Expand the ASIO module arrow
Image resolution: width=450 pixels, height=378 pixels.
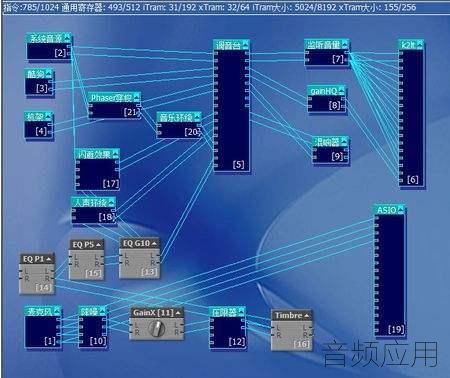pyautogui.click(x=401, y=210)
